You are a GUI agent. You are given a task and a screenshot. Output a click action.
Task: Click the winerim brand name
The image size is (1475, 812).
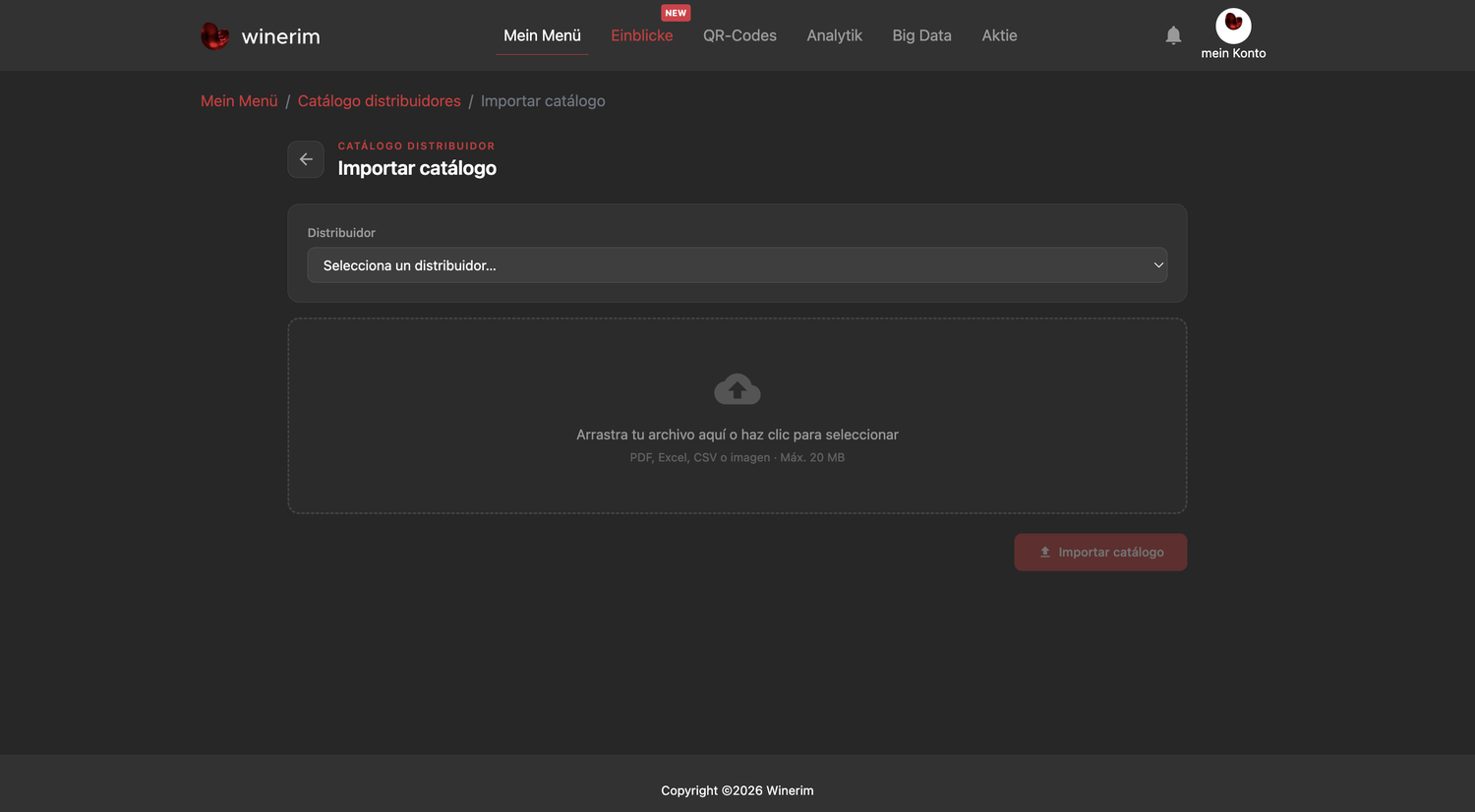click(280, 36)
